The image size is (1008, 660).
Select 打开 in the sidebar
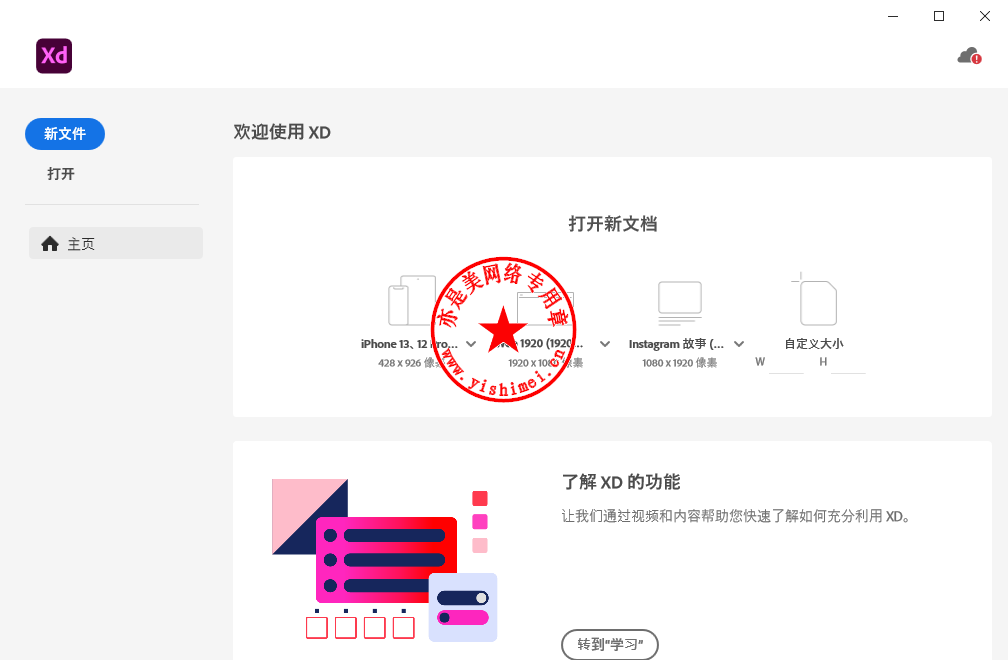61,174
